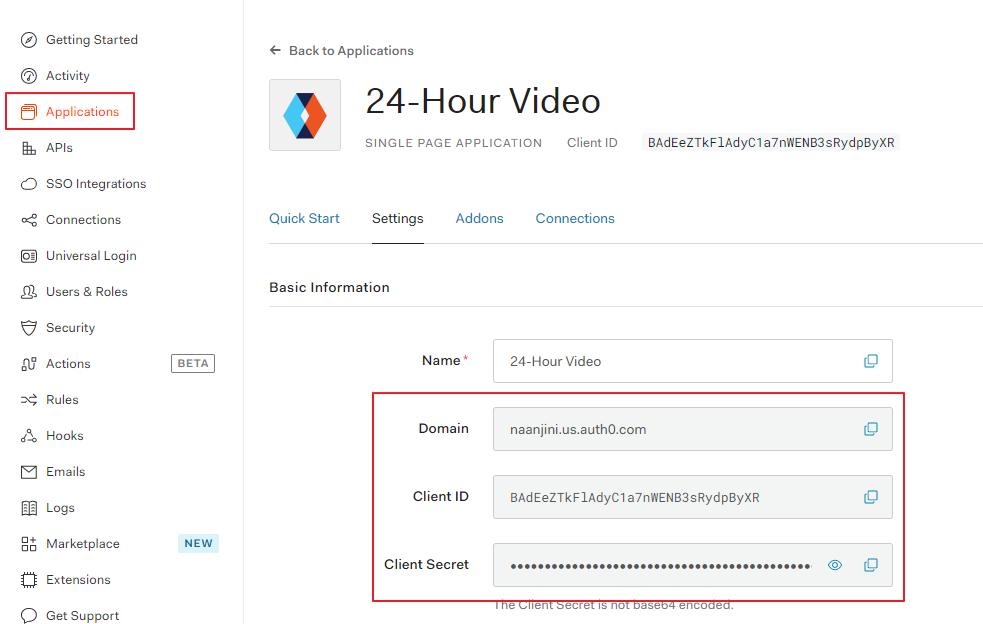
Task: Click the NEW badge next to Marketplace
Action: (198, 544)
